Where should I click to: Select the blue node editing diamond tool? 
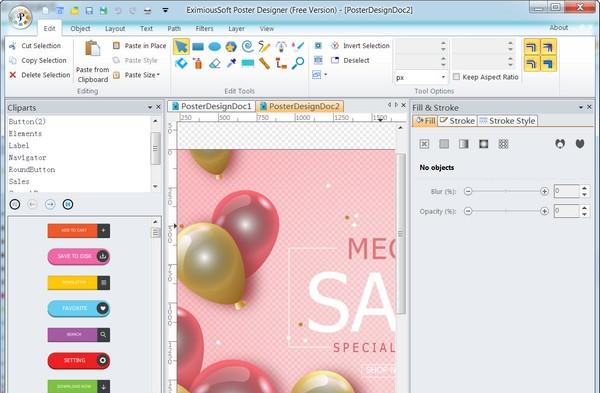coord(181,63)
